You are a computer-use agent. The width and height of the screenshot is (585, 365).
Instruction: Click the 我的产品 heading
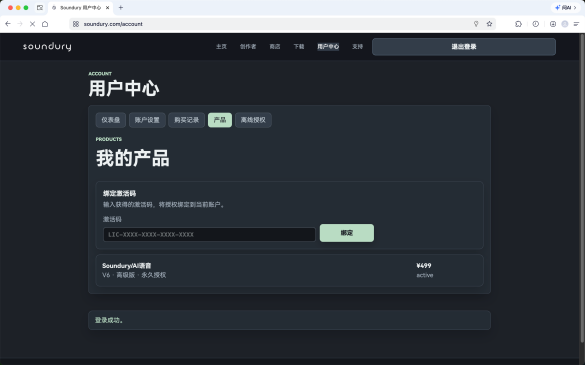click(132, 158)
